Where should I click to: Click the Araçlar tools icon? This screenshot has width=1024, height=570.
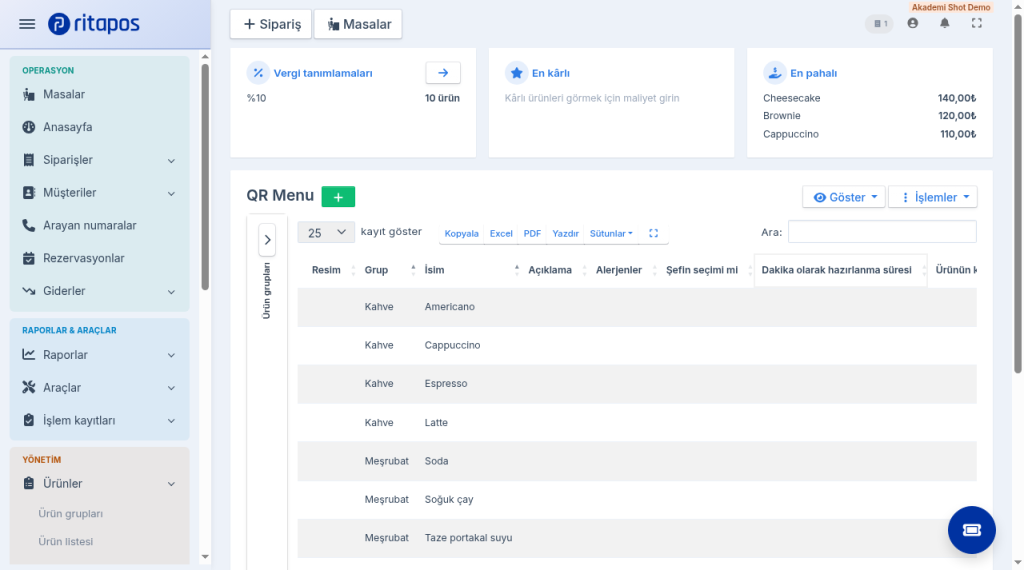tap(29, 387)
